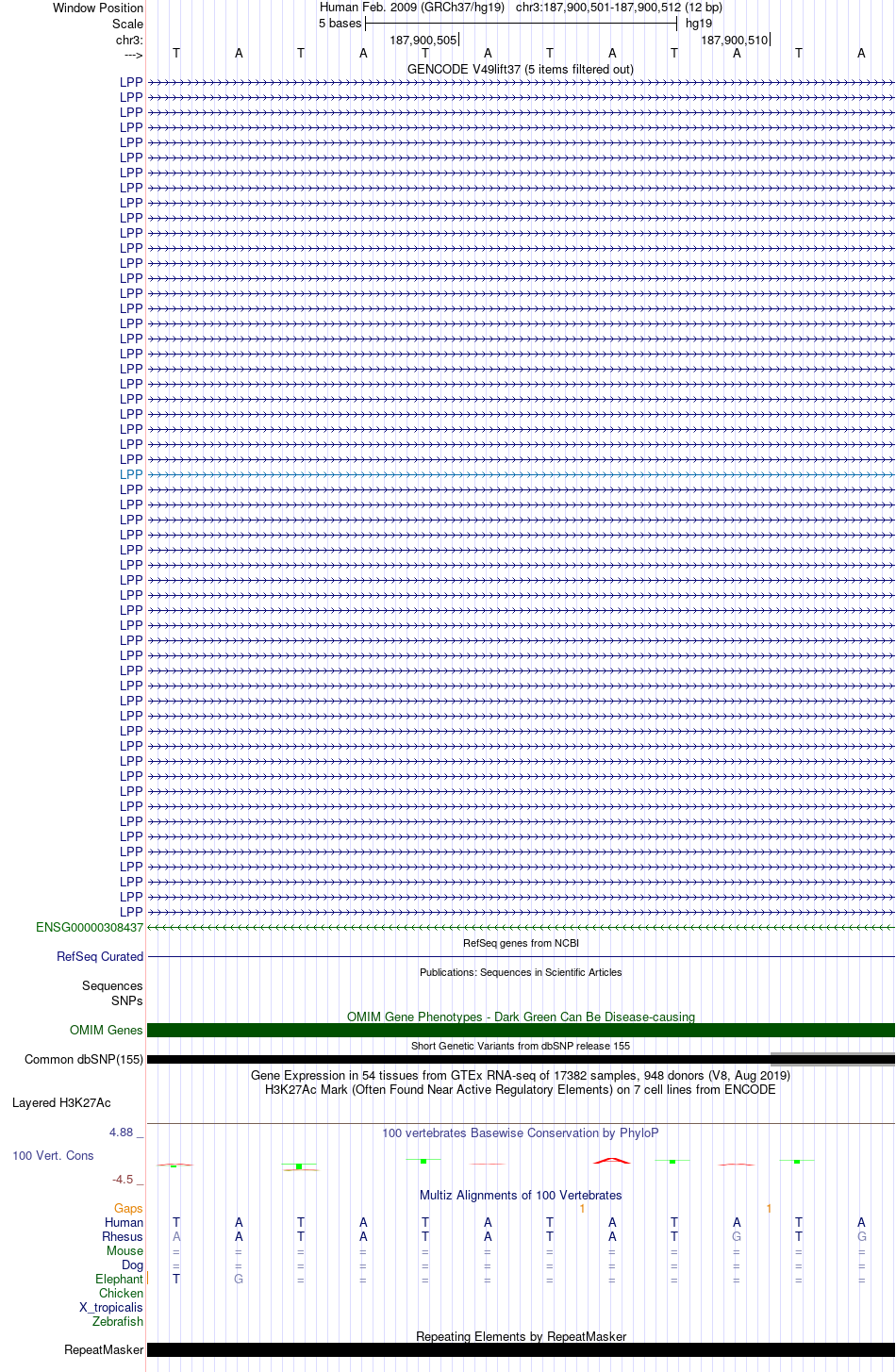Open the H3K27Ac Mark ENCODE title

[x=521, y=1089]
